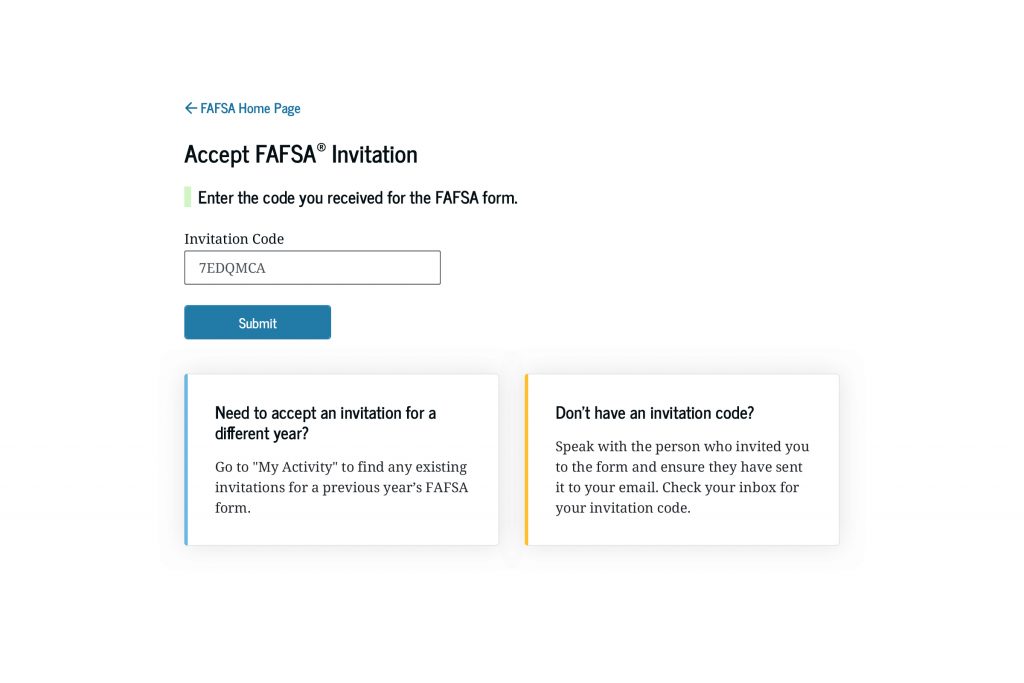Click the Invitation Code label

tap(233, 239)
